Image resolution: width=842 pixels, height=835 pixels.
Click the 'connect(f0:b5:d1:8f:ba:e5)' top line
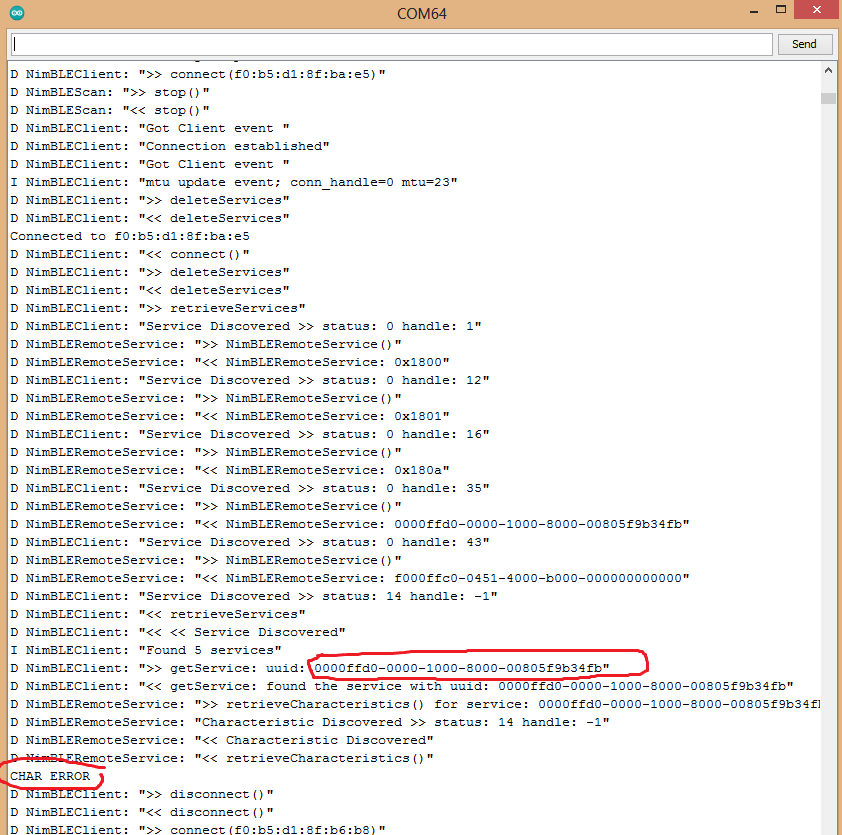point(198,74)
